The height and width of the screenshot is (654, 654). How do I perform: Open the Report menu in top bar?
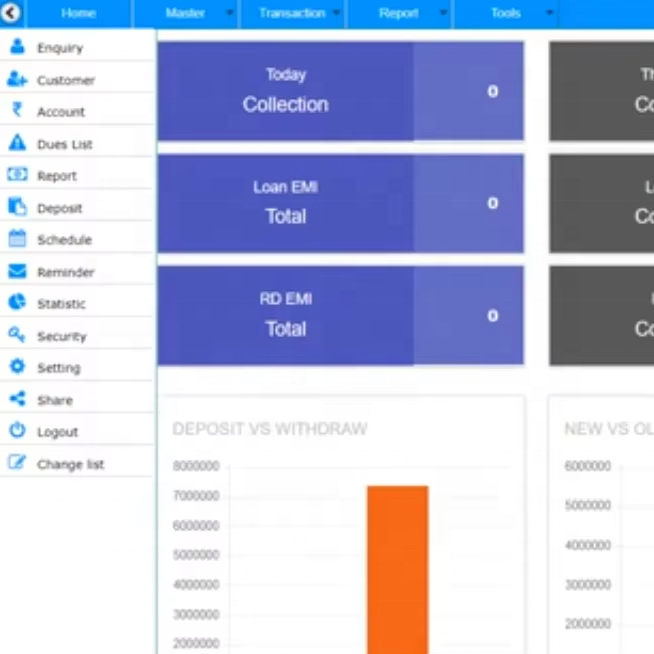pyautogui.click(x=399, y=13)
